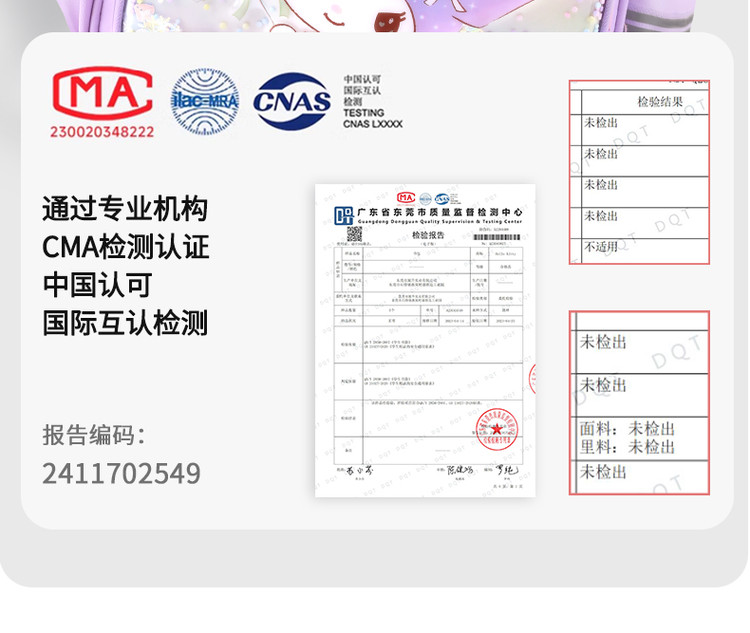The width and height of the screenshot is (750, 633).
Task: Click the 面料: 未检出 result row
Action: click(628, 429)
